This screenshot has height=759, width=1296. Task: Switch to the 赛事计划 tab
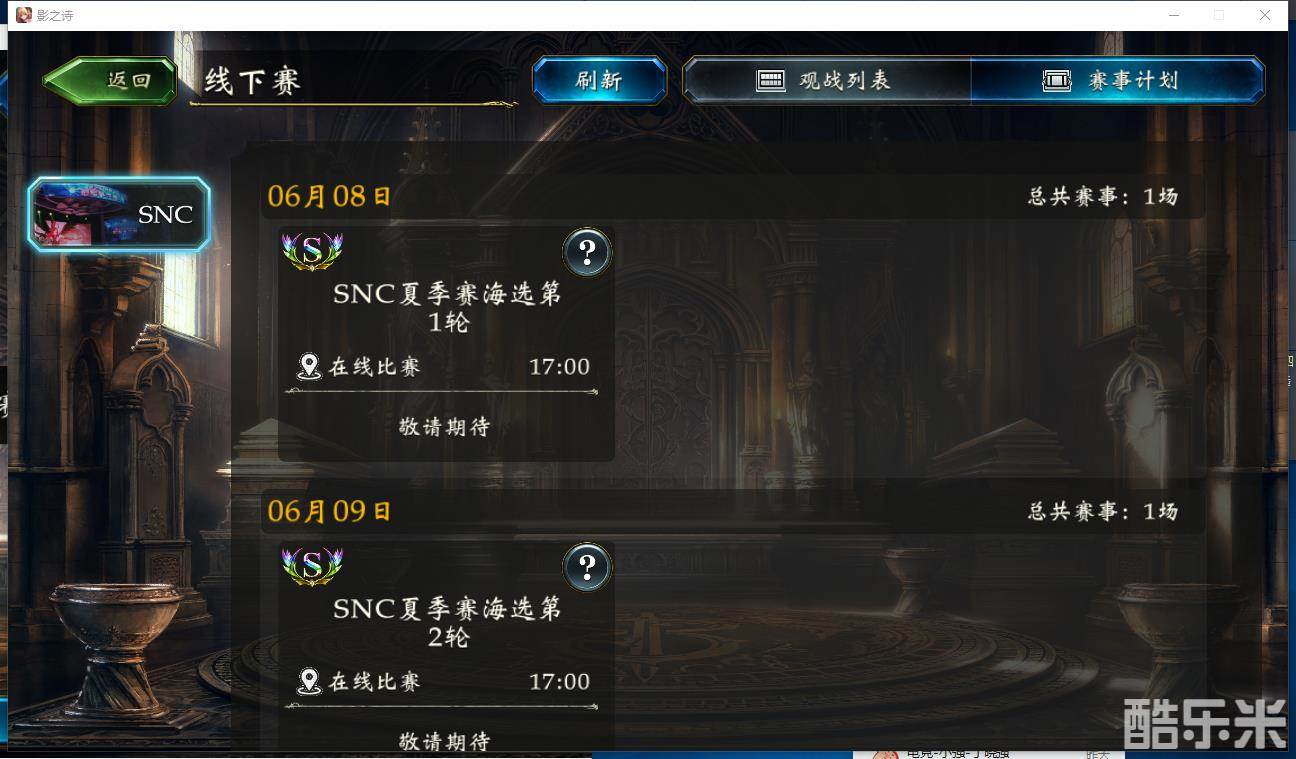pyautogui.click(x=1117, y=81)
